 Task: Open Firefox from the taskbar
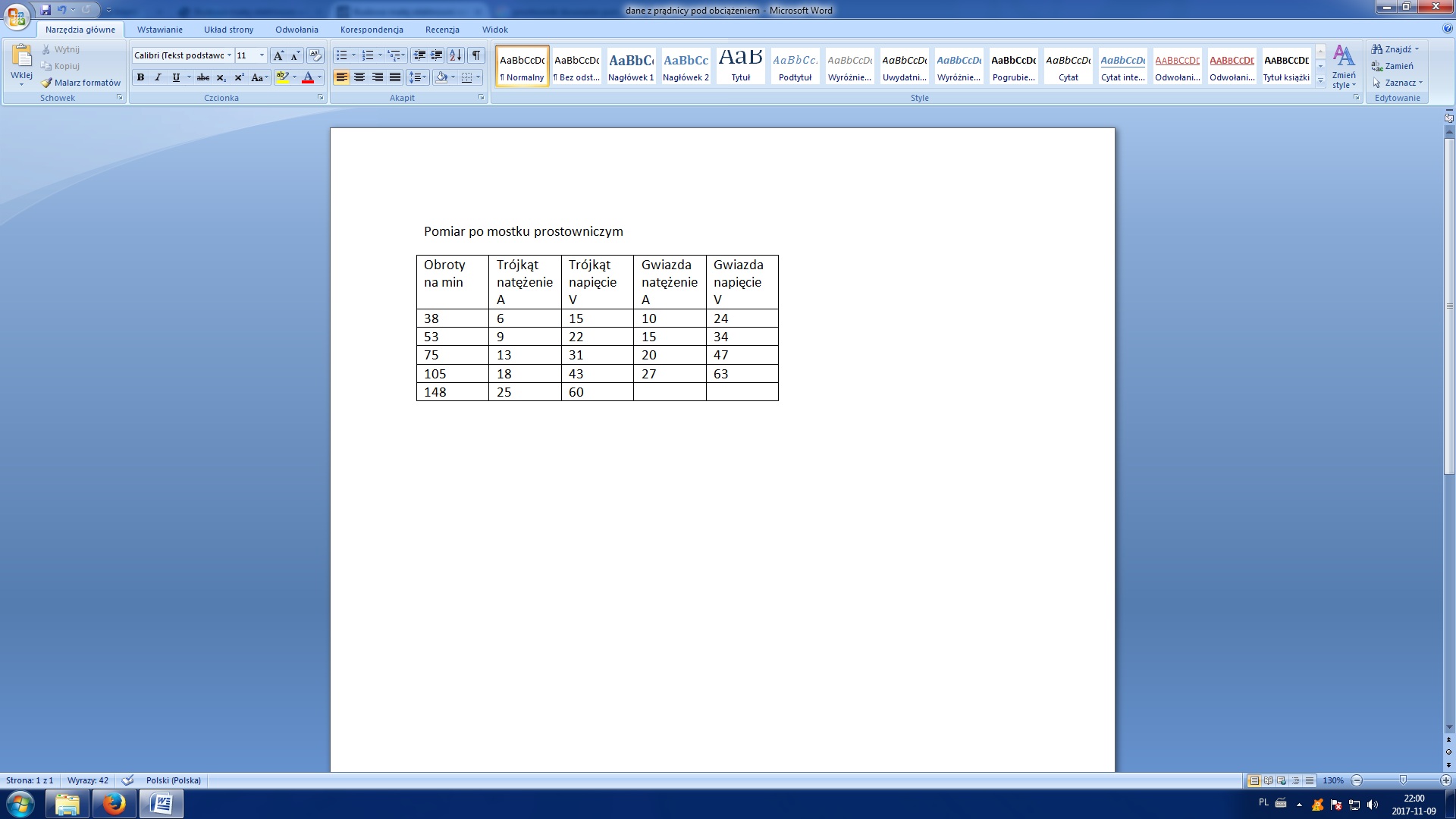click(x=114, y=804)
